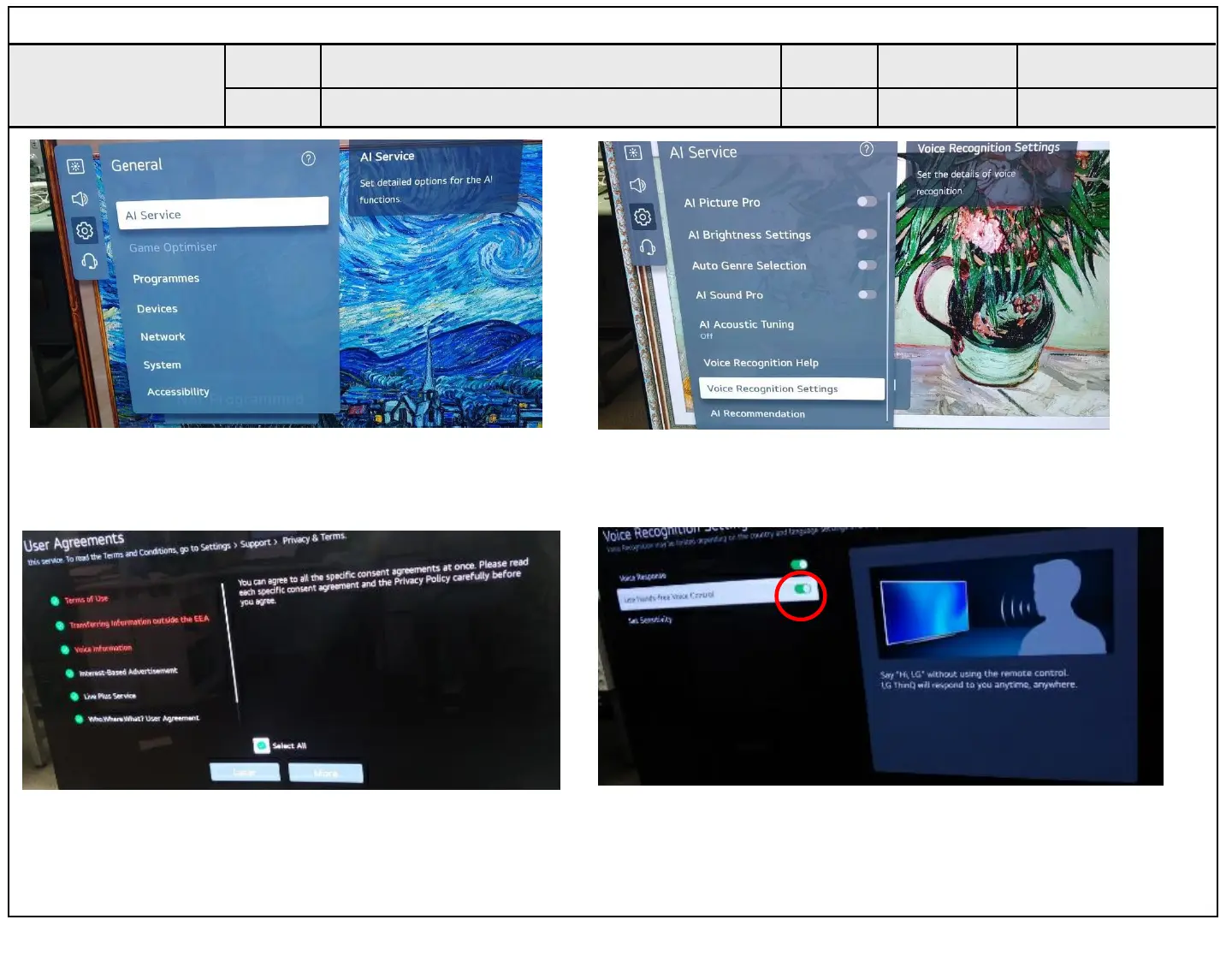Open Picture icon in AI Service screen sidebar
Viewport: 1232px width, 973px height.
click(633, 152)
